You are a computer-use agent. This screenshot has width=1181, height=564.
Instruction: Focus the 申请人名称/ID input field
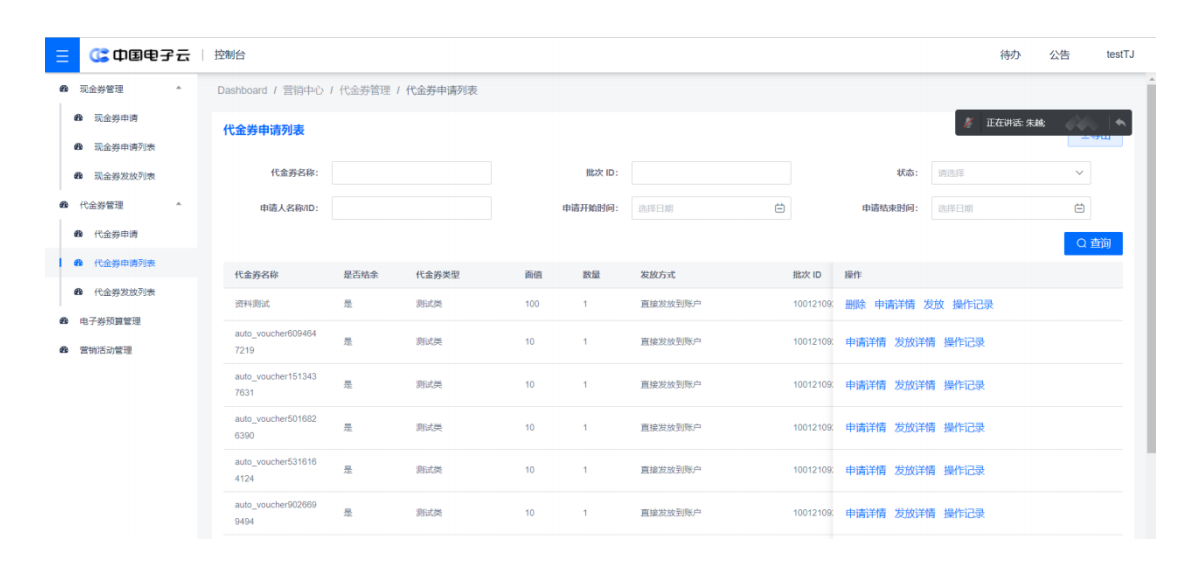click(x=411, y=209)
